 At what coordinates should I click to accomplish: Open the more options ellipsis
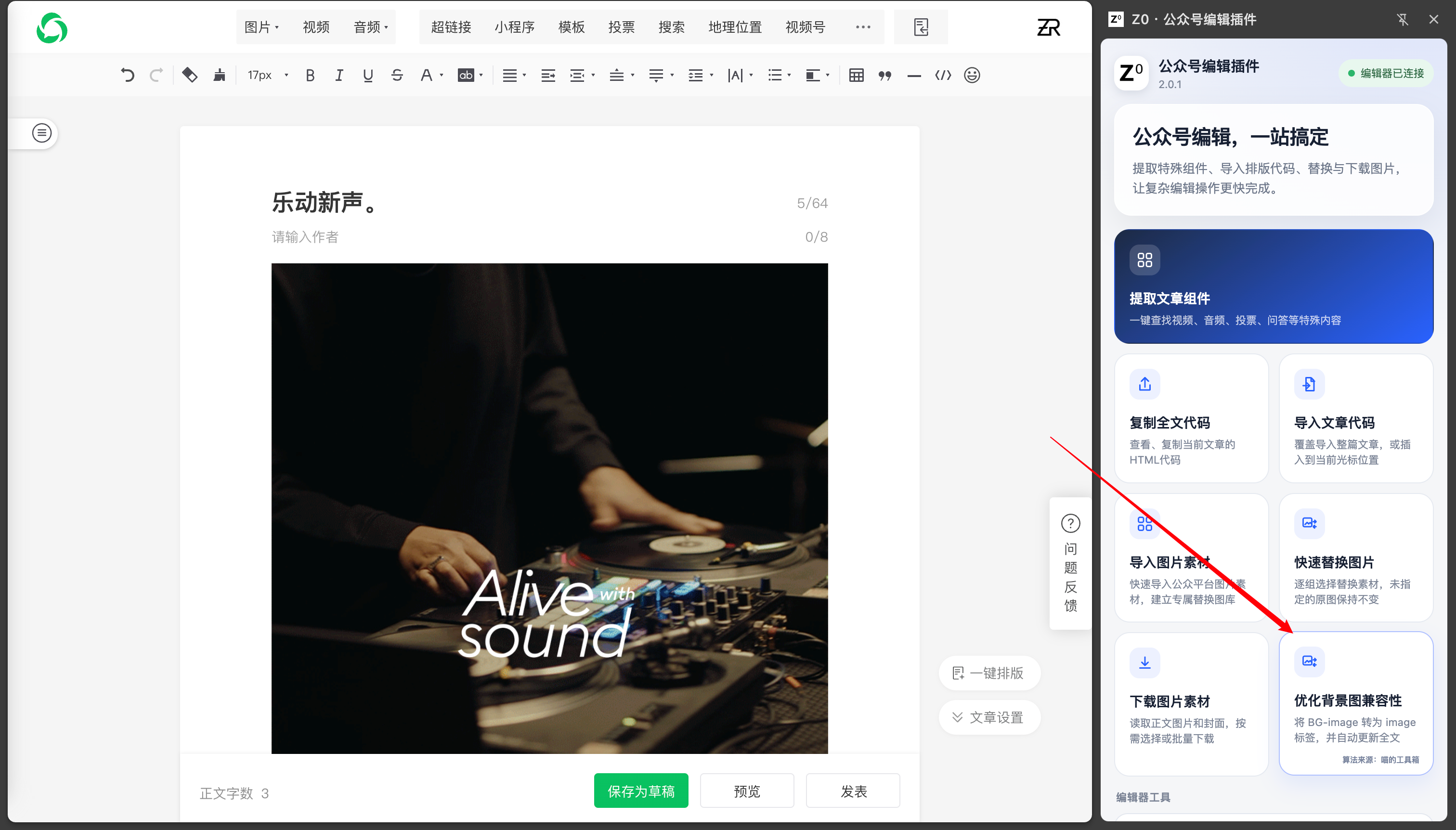[x=863, y=27]
